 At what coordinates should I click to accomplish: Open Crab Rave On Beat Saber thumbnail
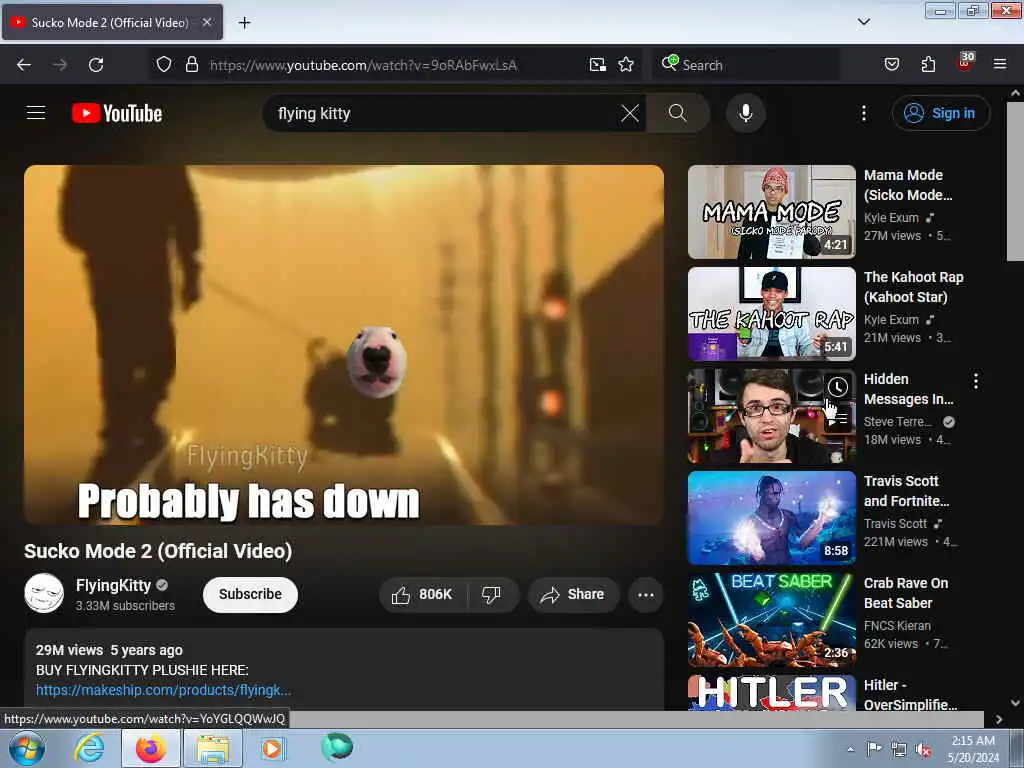771,619
